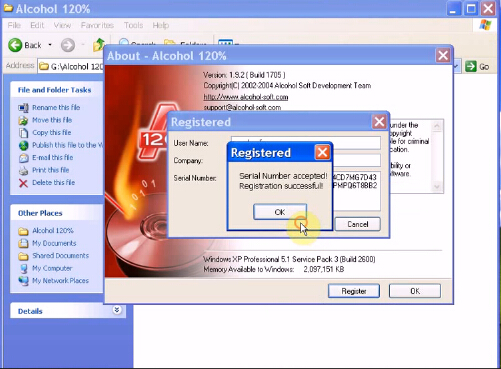The width and height of the screenshot is (501, 369).
Task: Select Rename this file link
Action: 56,107
